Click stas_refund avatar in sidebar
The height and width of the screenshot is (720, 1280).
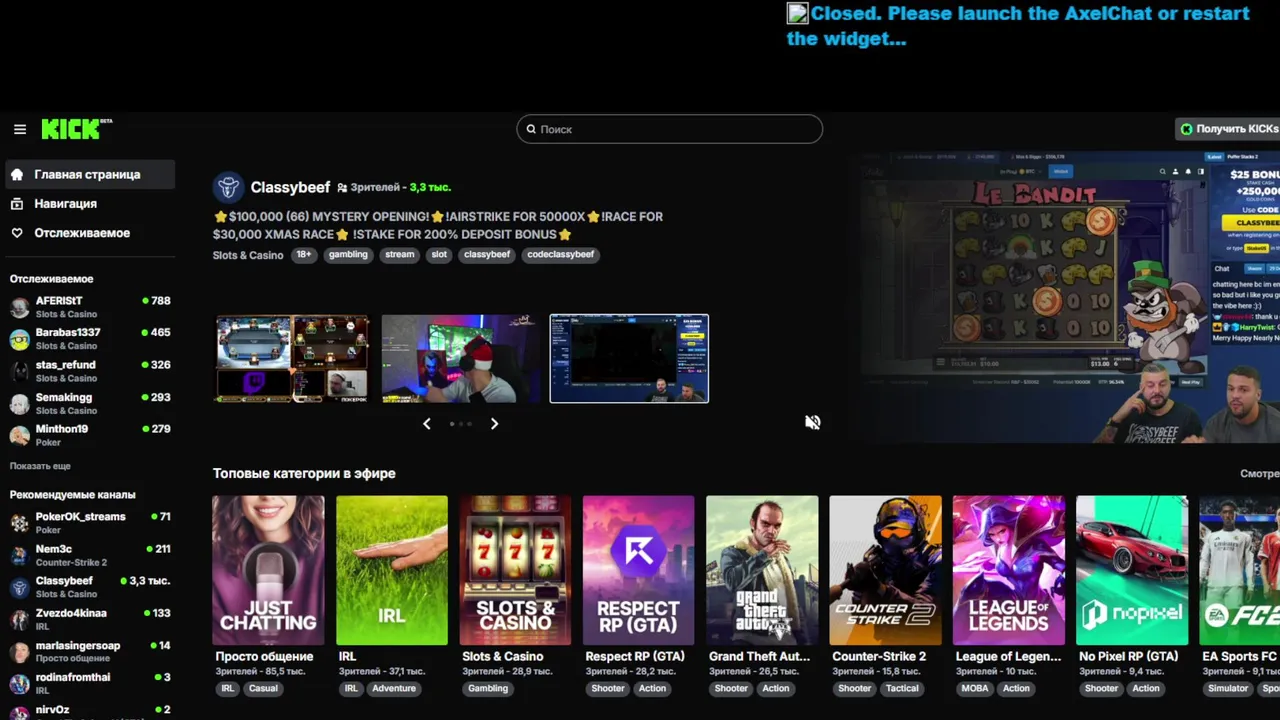(20, 371)
